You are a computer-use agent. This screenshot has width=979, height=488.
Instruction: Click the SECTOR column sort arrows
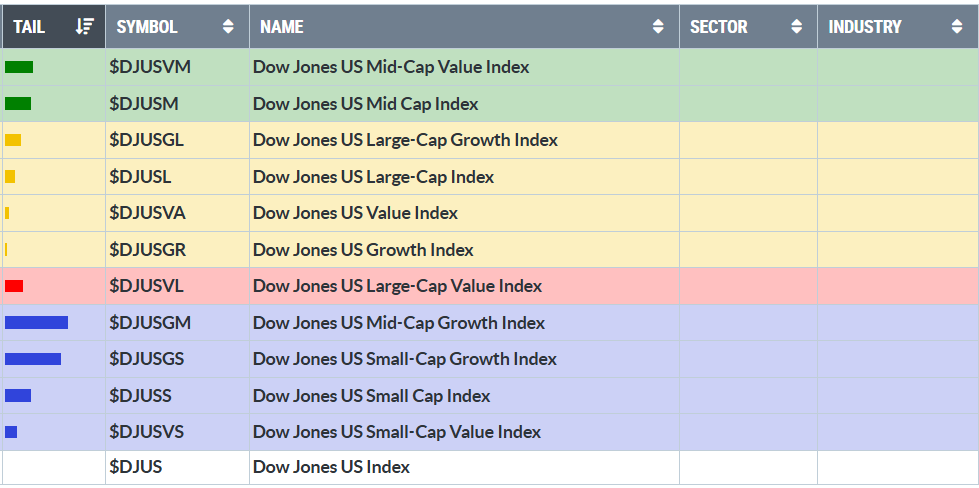[x=796, y=27]
